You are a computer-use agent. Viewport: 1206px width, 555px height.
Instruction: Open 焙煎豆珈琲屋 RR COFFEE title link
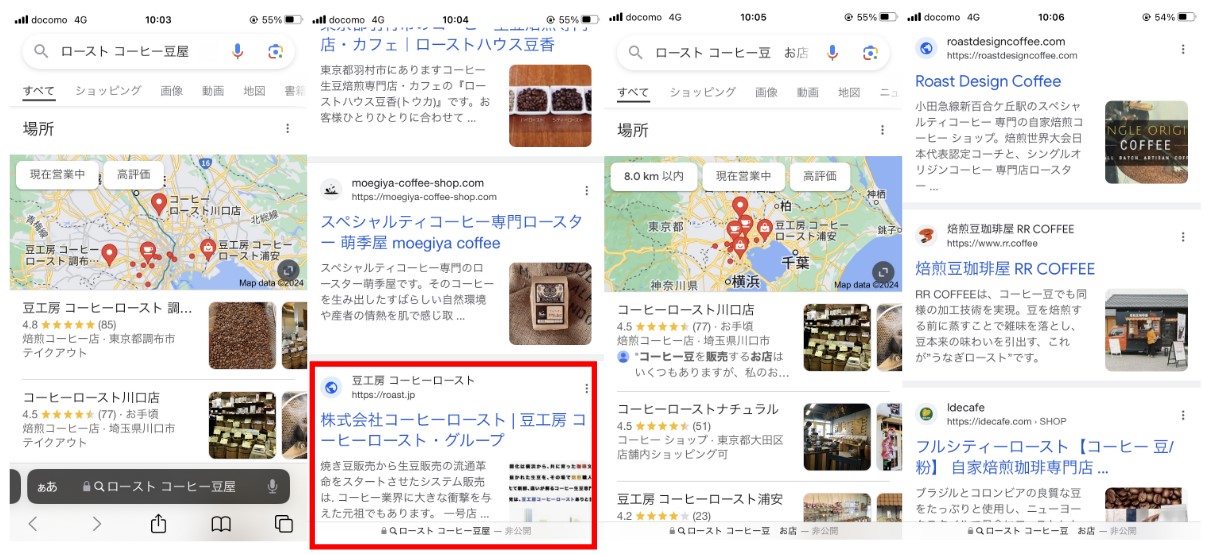1005,269
